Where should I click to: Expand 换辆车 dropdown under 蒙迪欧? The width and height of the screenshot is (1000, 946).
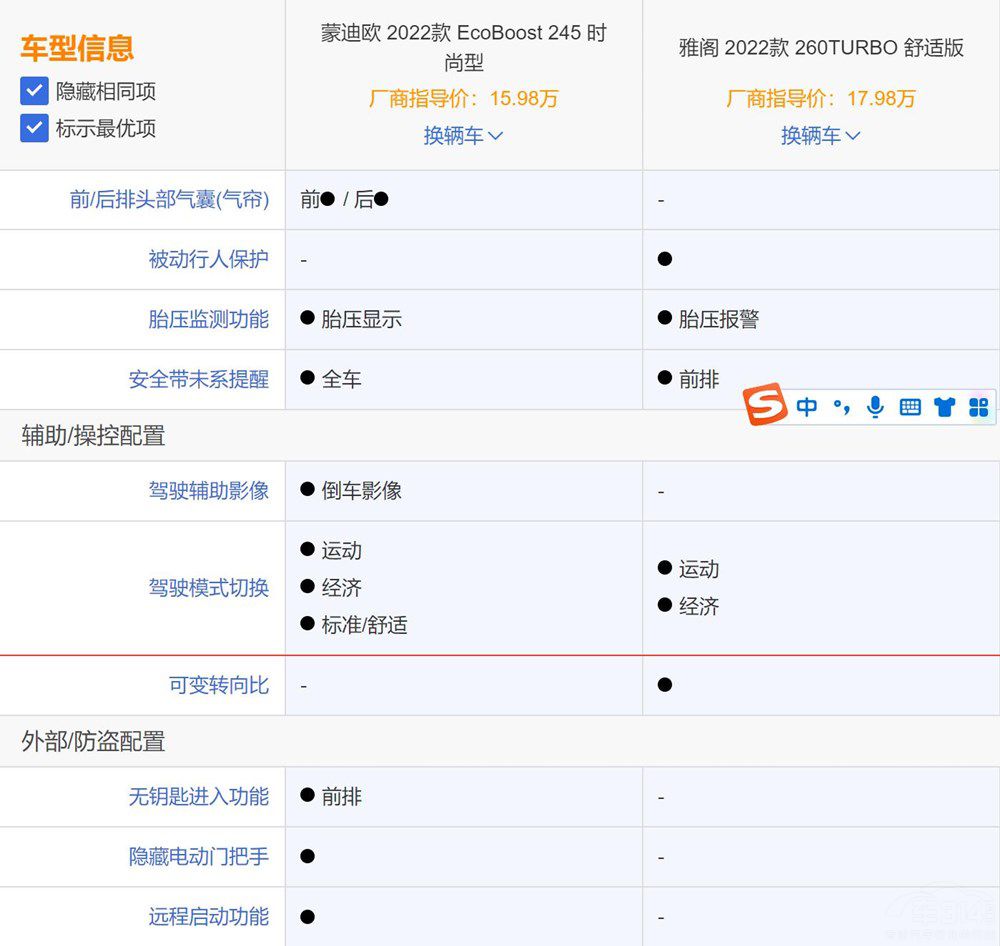click(x=463, y=136)
